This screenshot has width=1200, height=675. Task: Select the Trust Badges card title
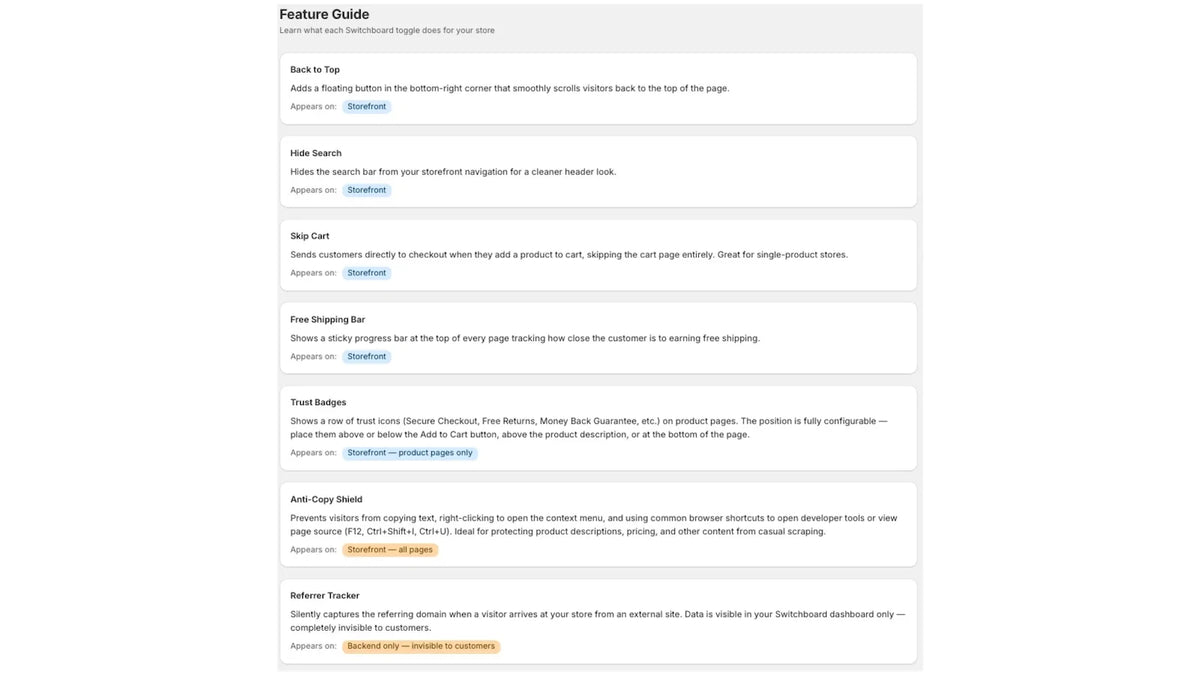[318, 403]
